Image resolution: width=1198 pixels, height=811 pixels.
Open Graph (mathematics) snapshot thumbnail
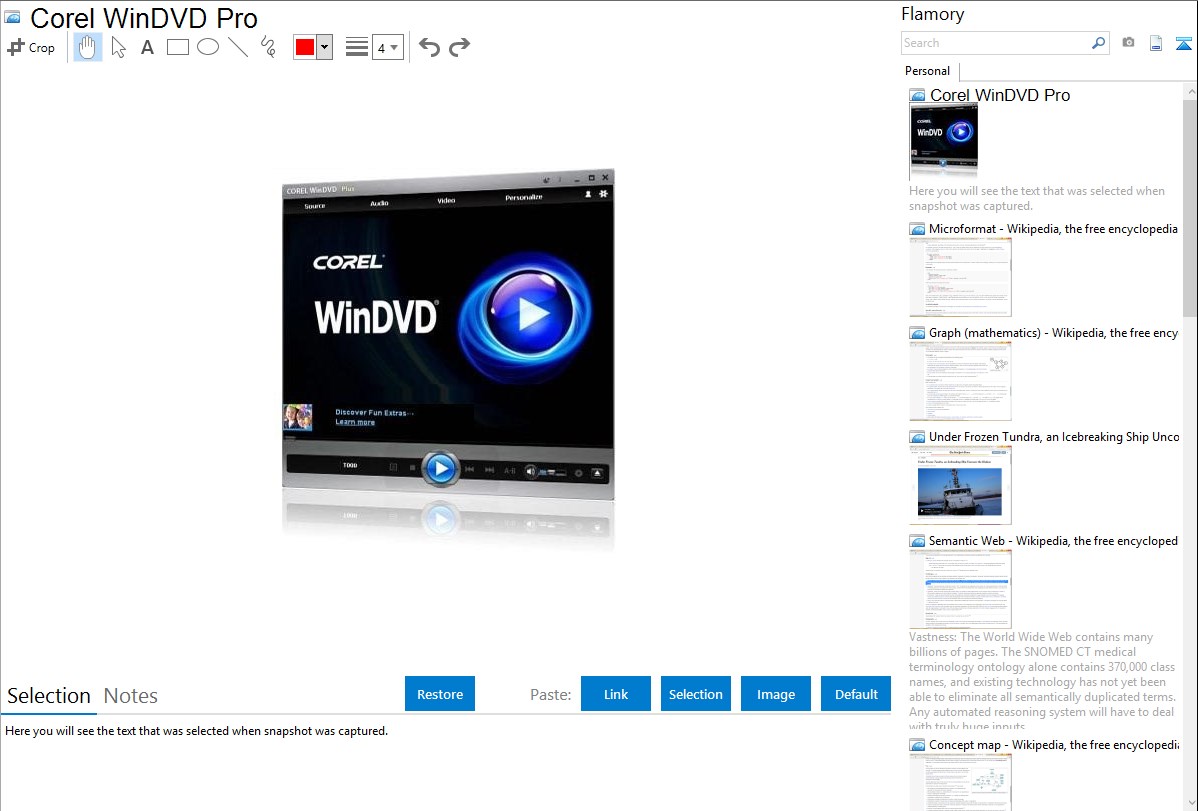click(960, 381)
